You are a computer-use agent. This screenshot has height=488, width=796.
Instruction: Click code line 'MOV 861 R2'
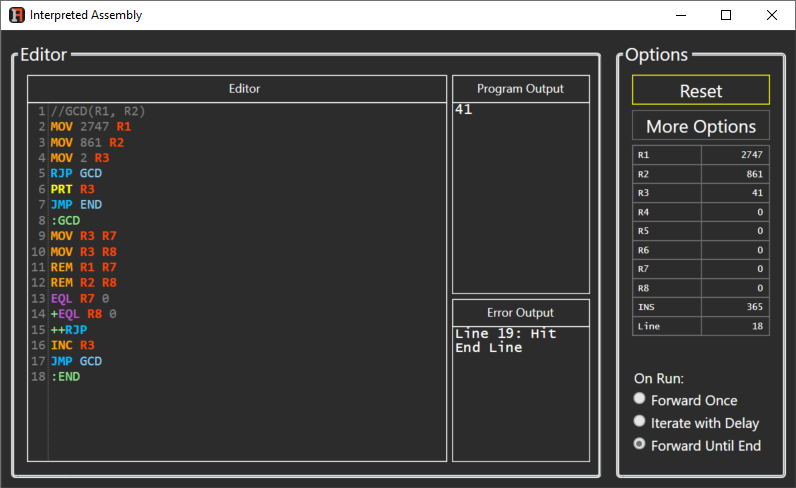coord(87,143)
